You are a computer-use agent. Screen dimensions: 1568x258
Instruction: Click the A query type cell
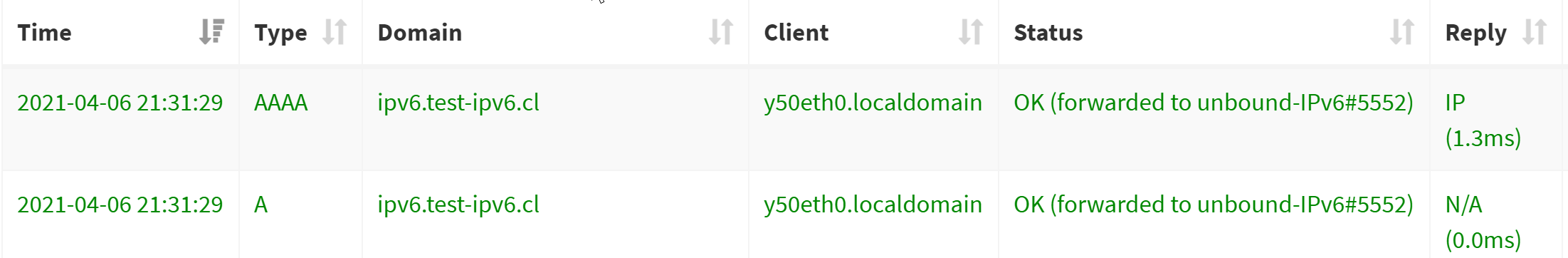point(261,205)
